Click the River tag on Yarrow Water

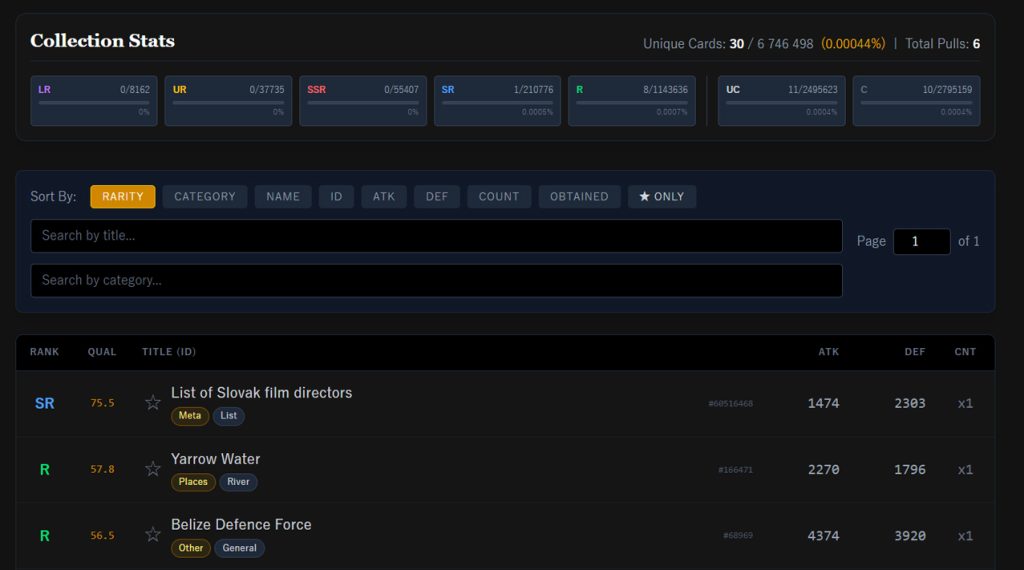238,482
